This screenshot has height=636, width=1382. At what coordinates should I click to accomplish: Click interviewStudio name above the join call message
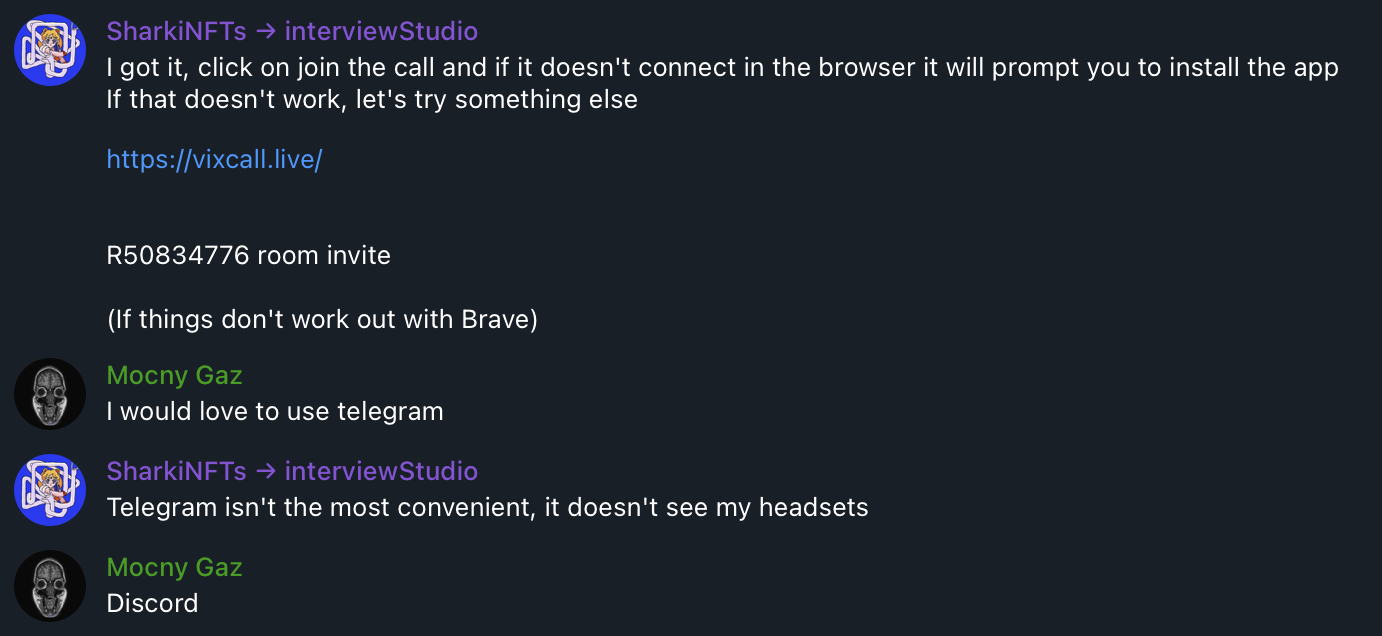tap(381, 31)
